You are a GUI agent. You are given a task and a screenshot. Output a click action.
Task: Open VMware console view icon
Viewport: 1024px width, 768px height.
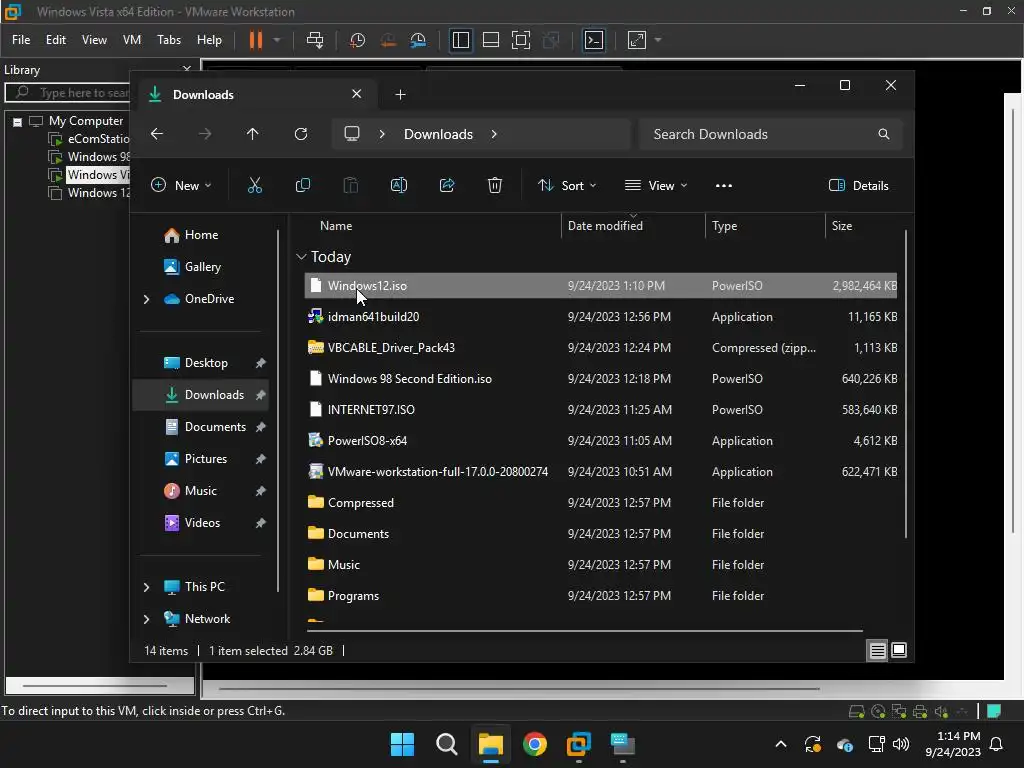pyautogui.click(x=594, y=40)
